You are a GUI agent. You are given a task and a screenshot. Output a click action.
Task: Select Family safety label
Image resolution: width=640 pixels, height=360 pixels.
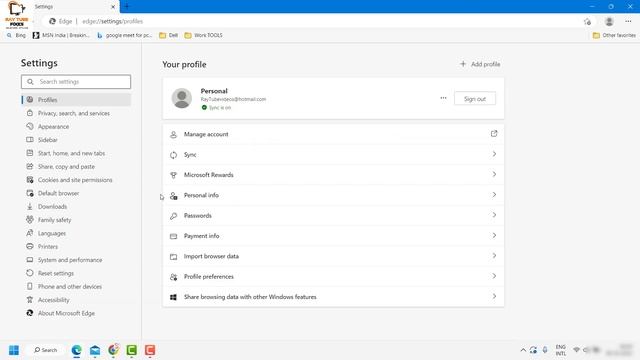tap(54, 220)
